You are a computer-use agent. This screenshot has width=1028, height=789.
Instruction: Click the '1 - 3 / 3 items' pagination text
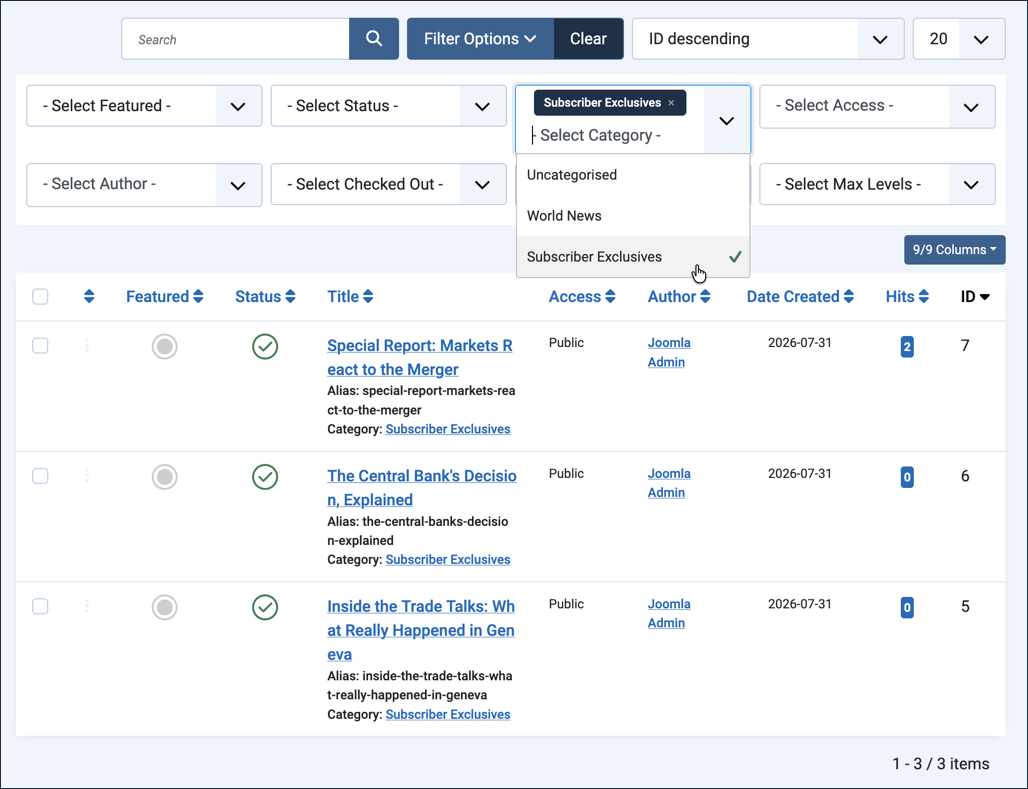pos(940,763)
